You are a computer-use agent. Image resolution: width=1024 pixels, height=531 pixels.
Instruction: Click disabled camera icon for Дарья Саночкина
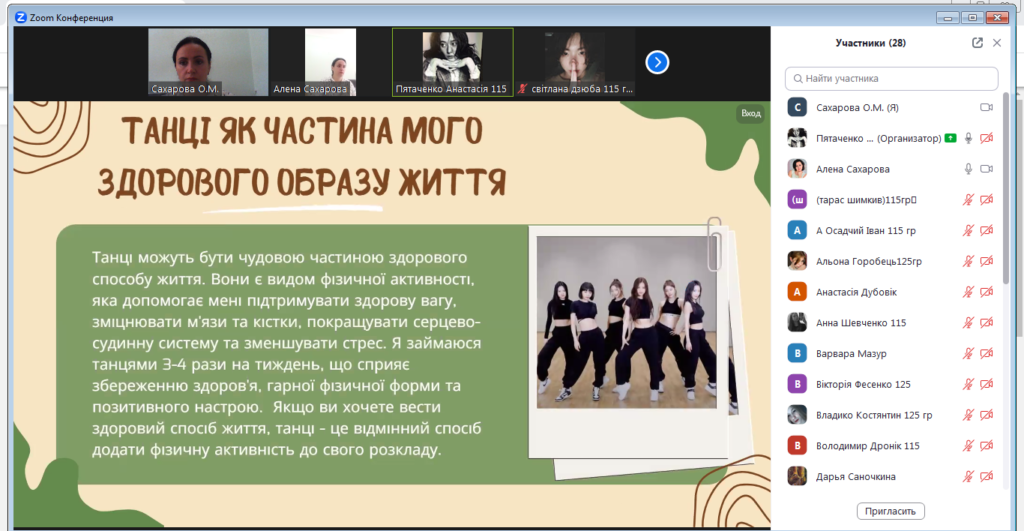click(x=986, y=476)
